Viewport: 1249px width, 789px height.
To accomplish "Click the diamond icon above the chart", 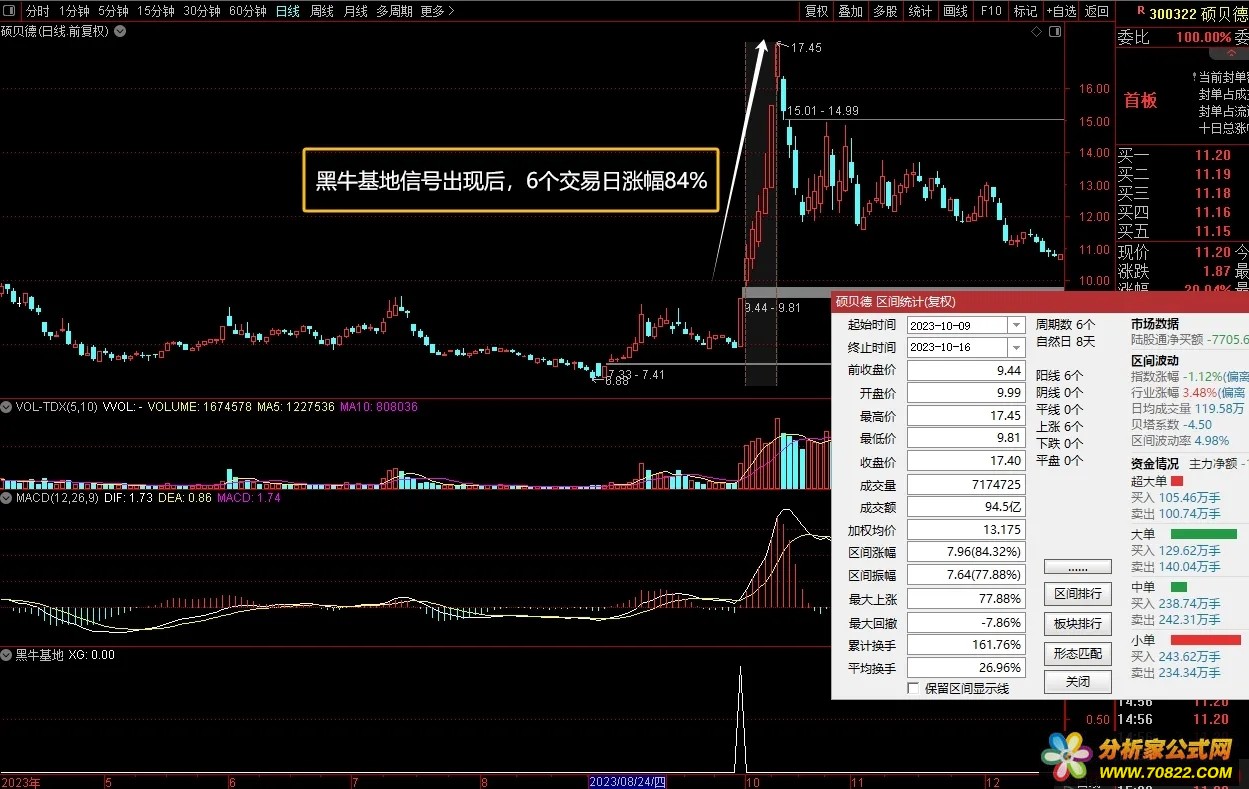I will click(1037, 32).
